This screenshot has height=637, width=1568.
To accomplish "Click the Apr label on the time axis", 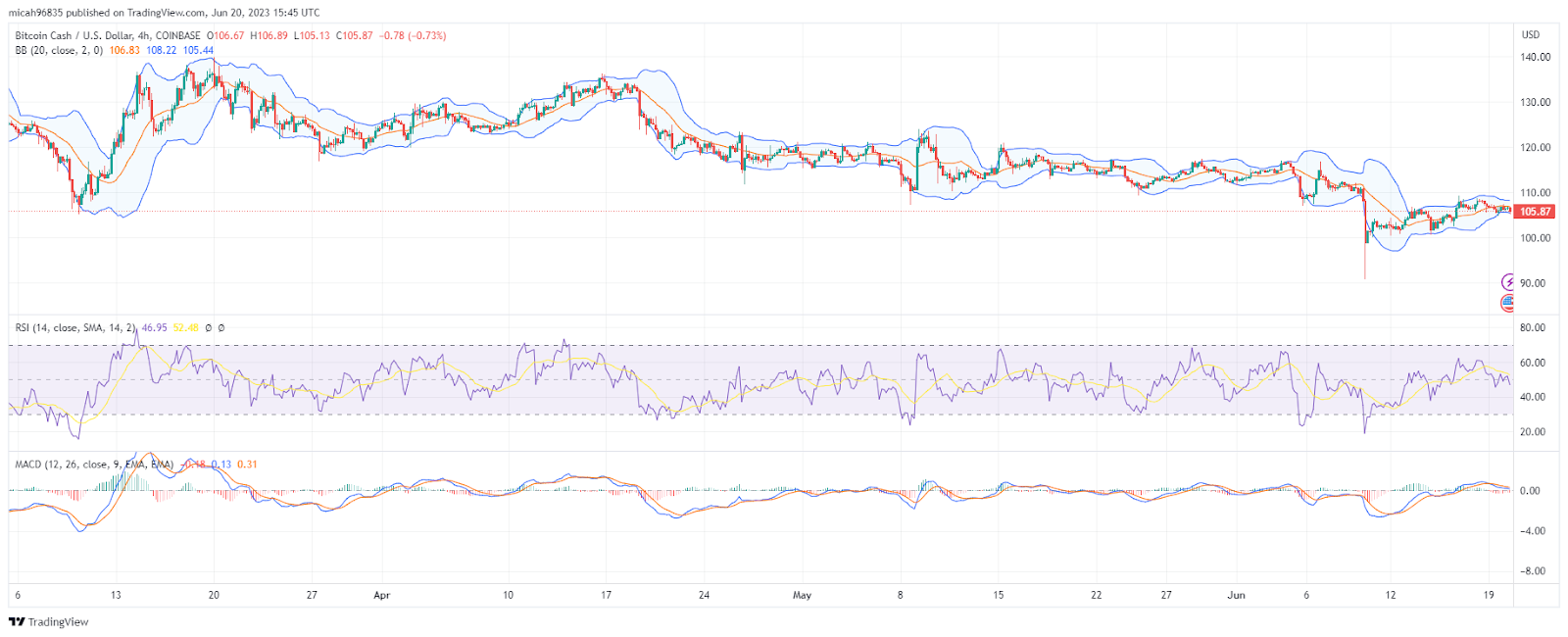I will (x=382, y=595).
